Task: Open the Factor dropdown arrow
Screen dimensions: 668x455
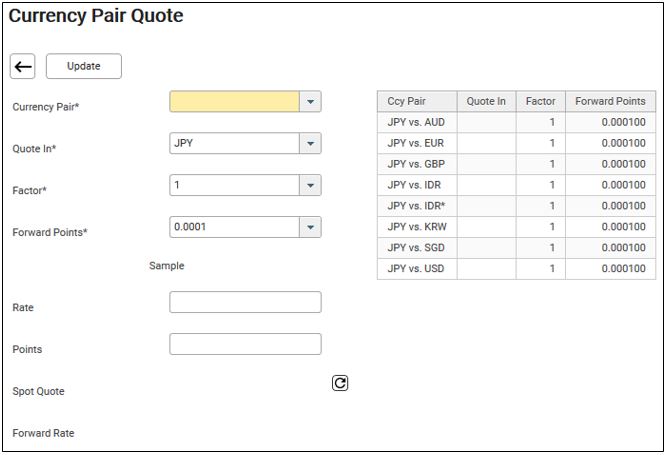Action: [x=310, y=185]
